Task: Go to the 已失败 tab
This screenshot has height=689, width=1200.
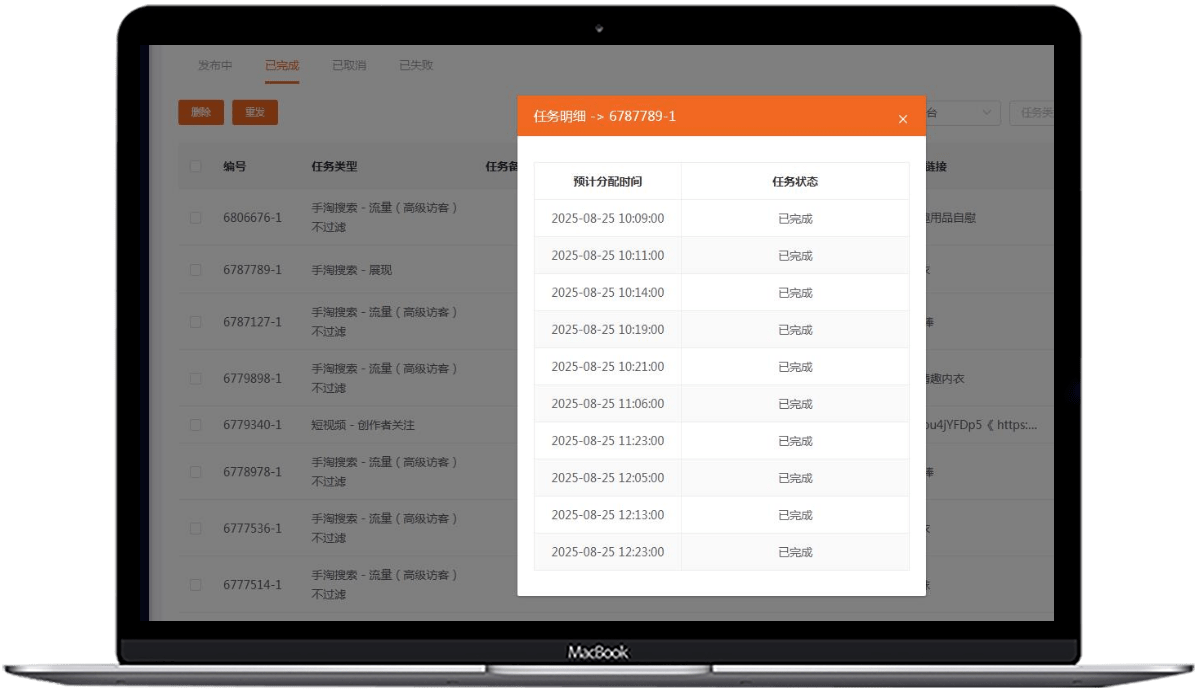Action: click(416, 66)
